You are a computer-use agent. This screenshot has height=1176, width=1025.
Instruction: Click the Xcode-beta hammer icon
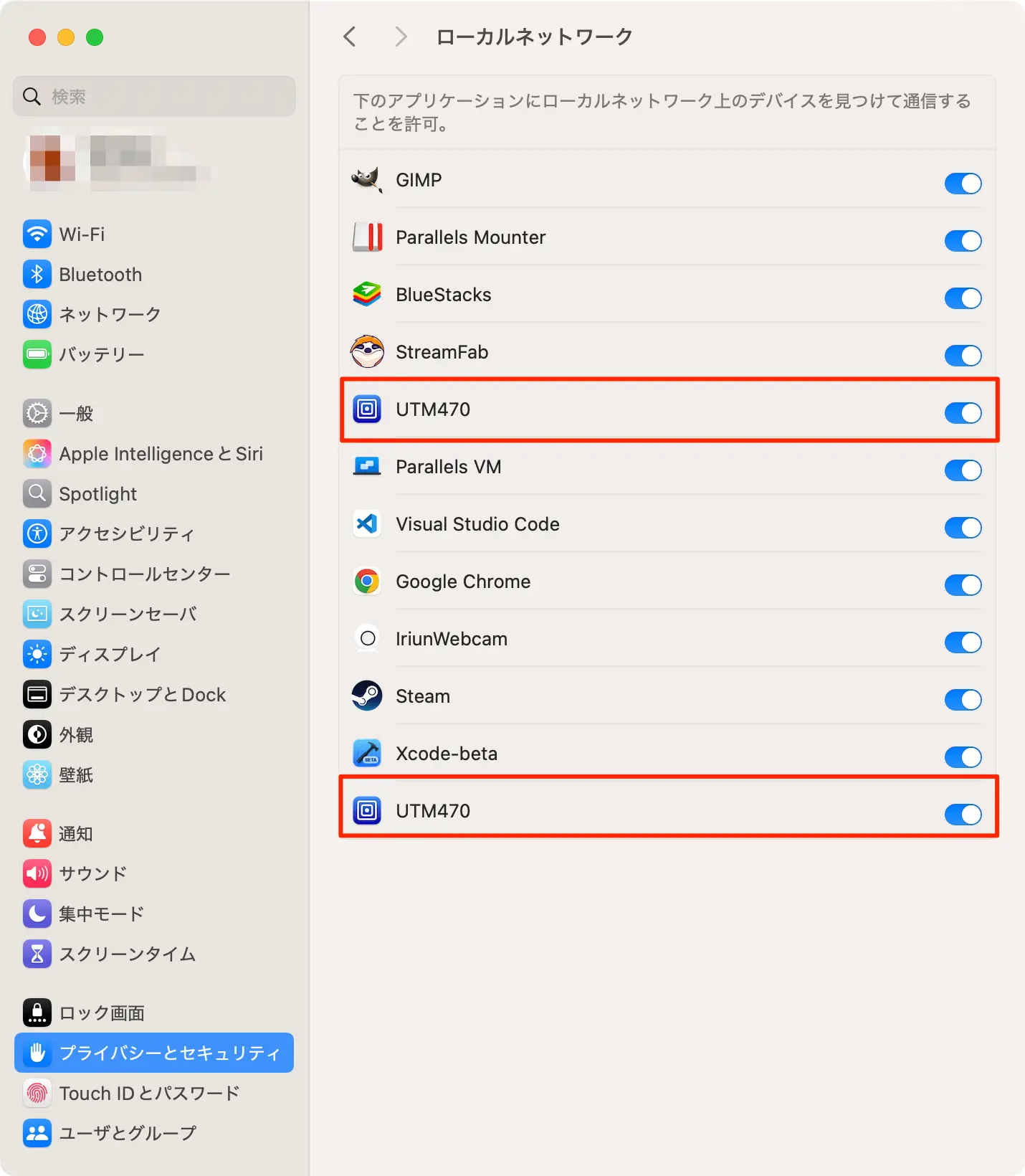click(367, 753)
